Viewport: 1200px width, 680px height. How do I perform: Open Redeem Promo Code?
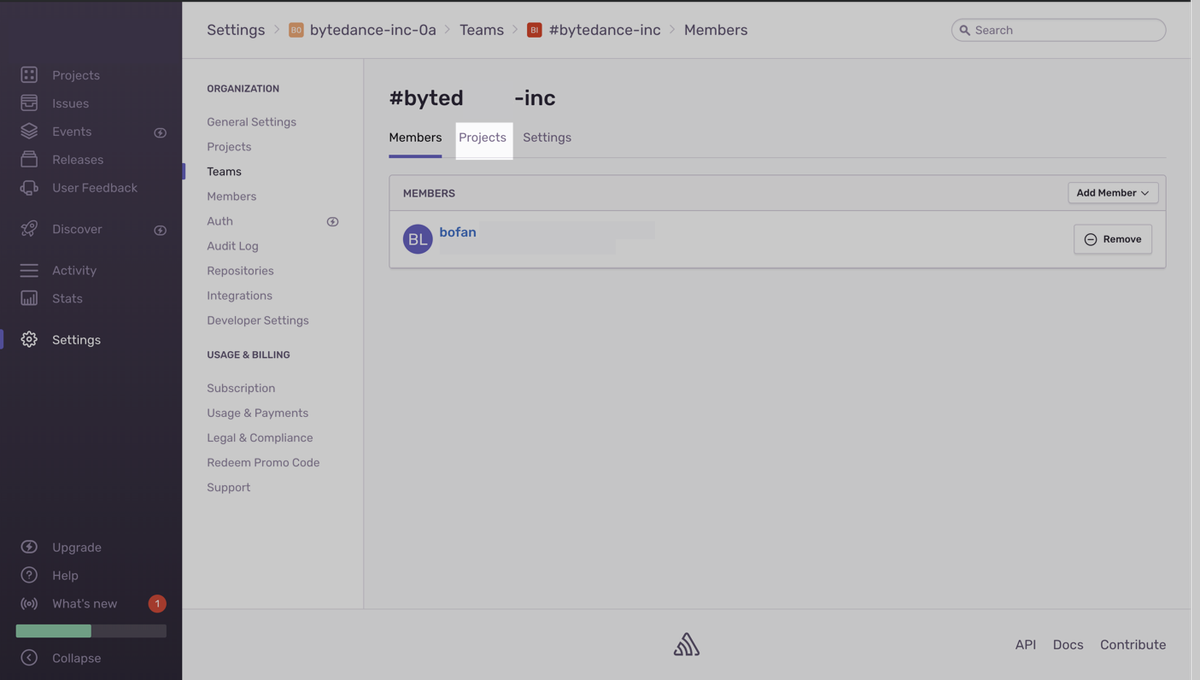(x=263, y=463)
